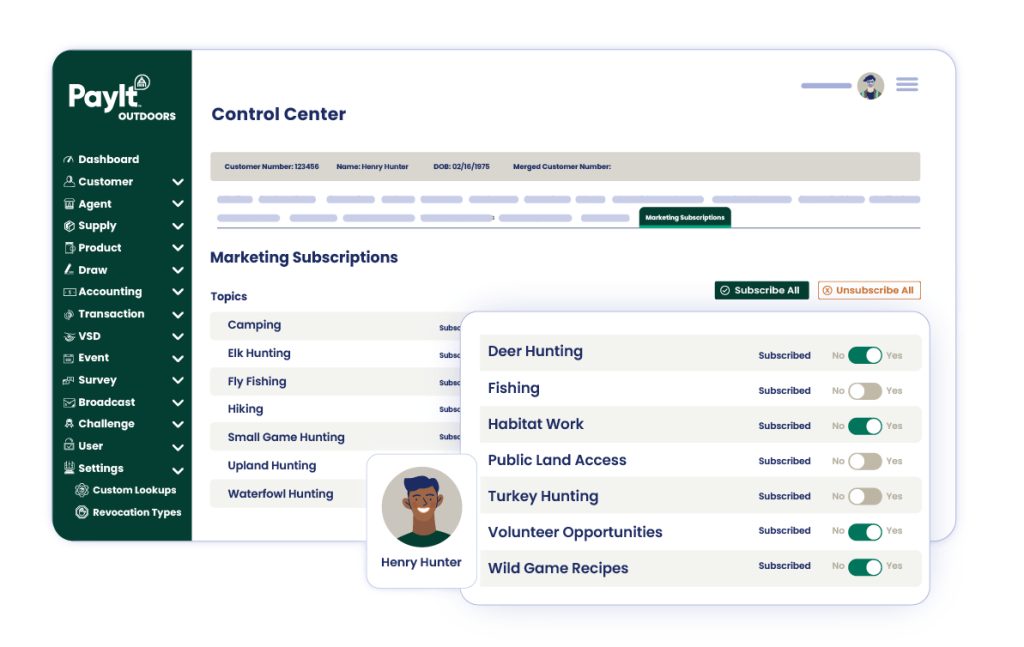Click the Customer person icon in sidebar
Viewport: 1024px width, 647px height.
tap(69, 182)
